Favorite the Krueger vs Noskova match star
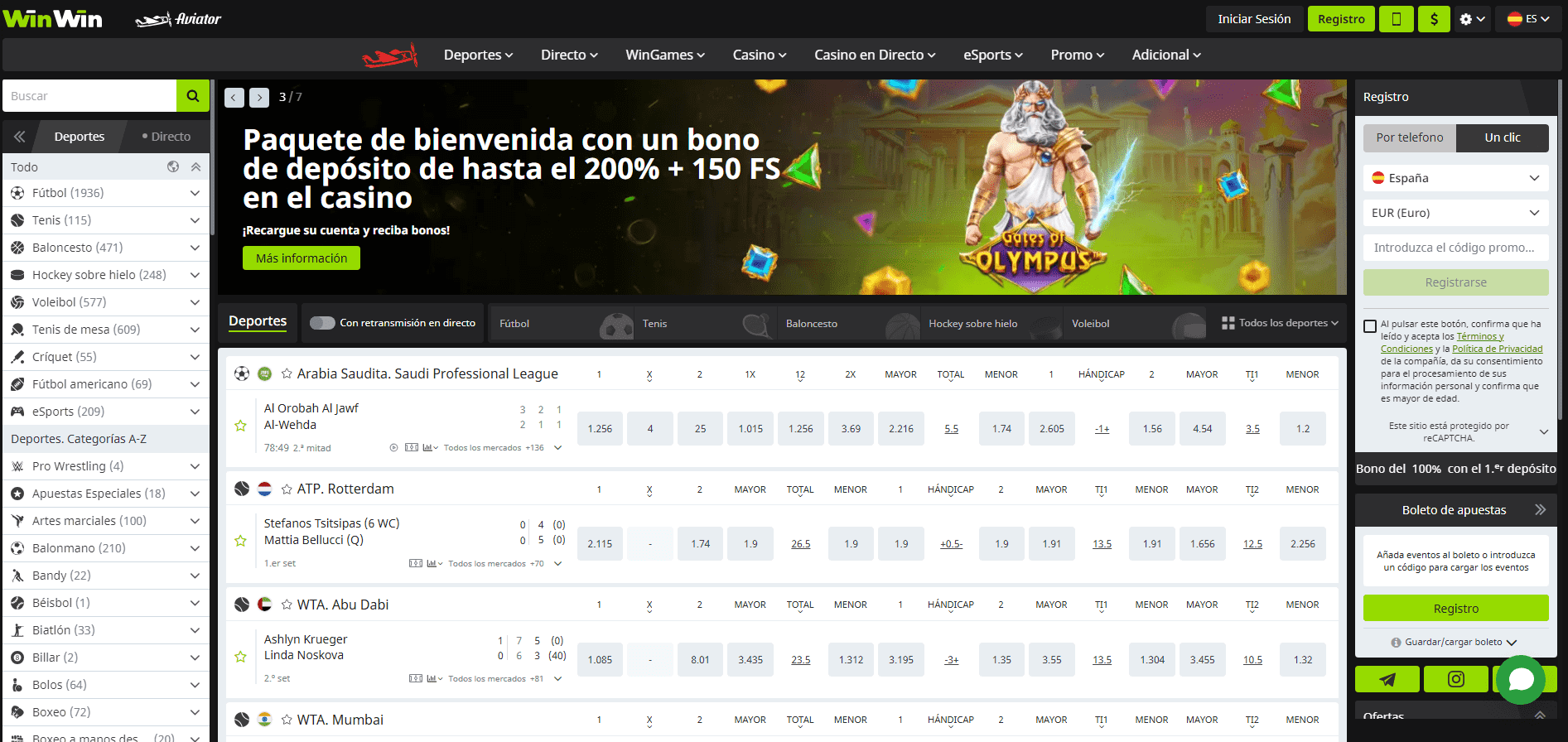 [x=240, y=657]
